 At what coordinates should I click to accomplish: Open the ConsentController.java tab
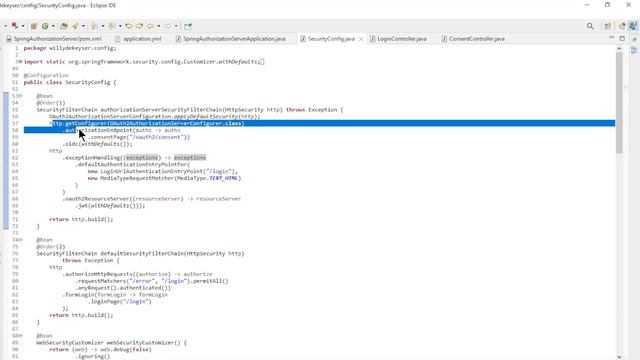click(473, 39)
